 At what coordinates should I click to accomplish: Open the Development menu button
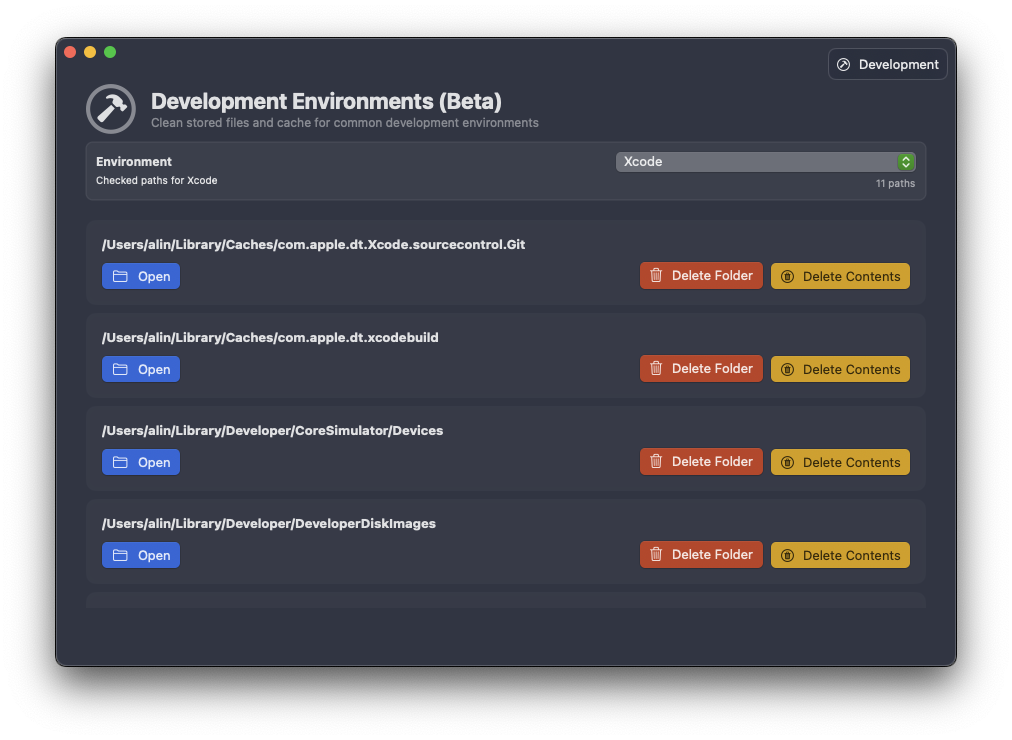pyautogui.click(x=887, y=65)
